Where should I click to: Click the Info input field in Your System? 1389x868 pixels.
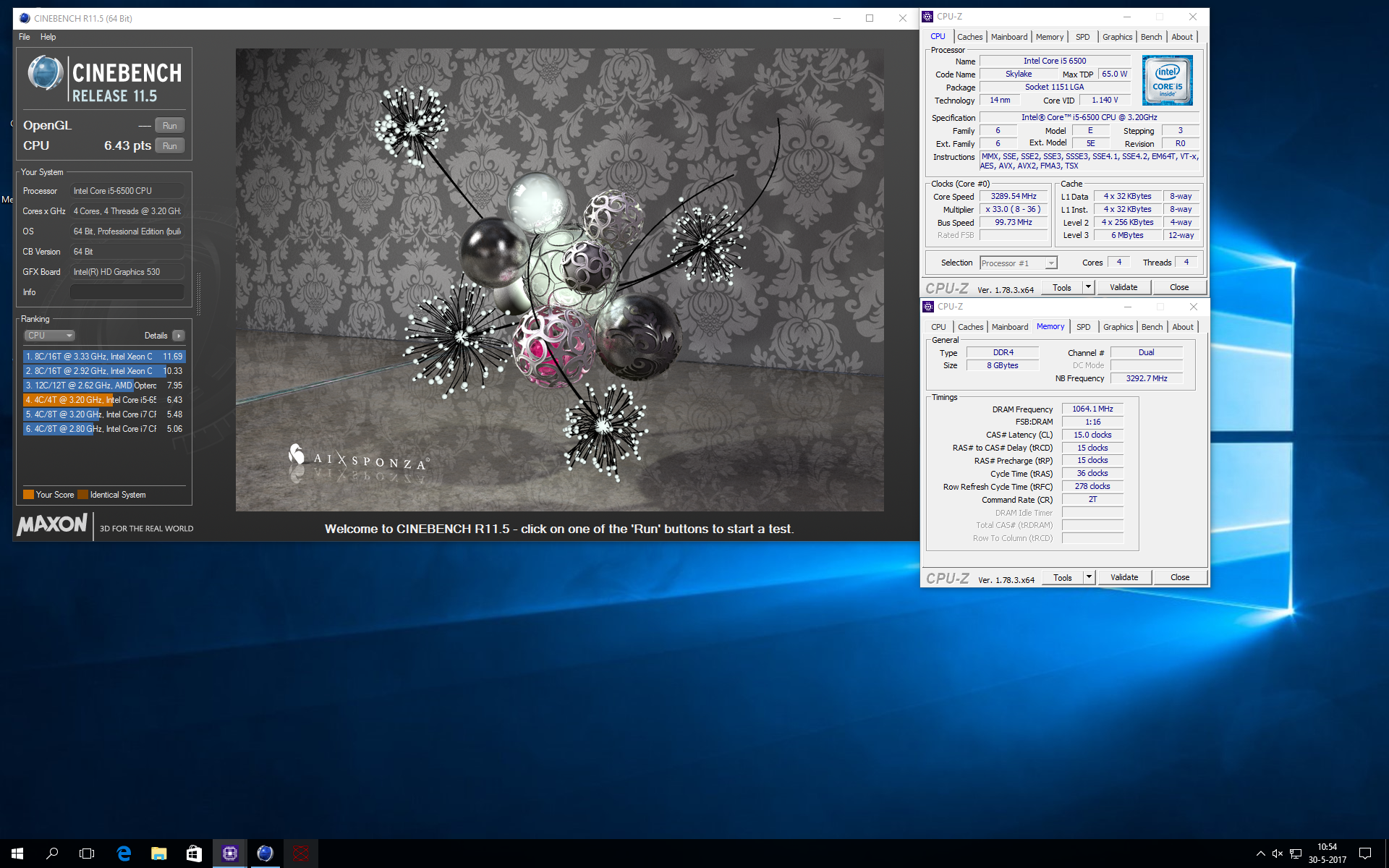tap(127, 292)
